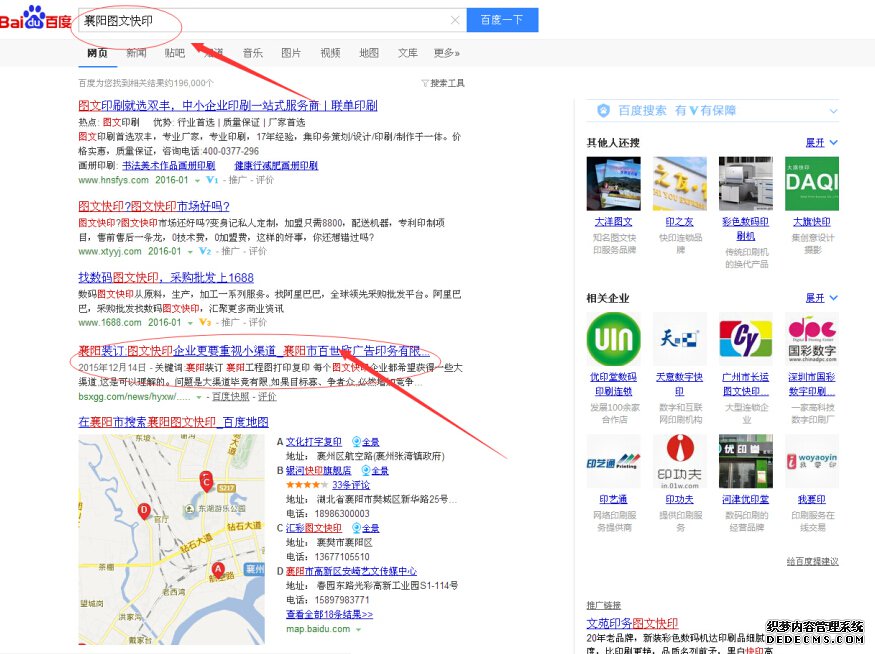Click the V2 badge beside www.xtyyj.com
The height and width of the screenshot is (654, 875).
click(205, 251)
